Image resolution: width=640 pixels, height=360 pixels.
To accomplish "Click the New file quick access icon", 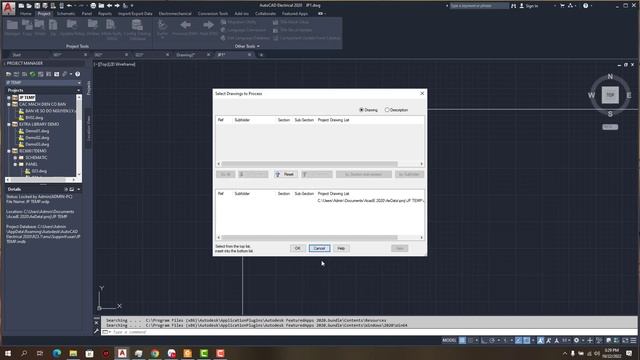I will click(21, 6).
